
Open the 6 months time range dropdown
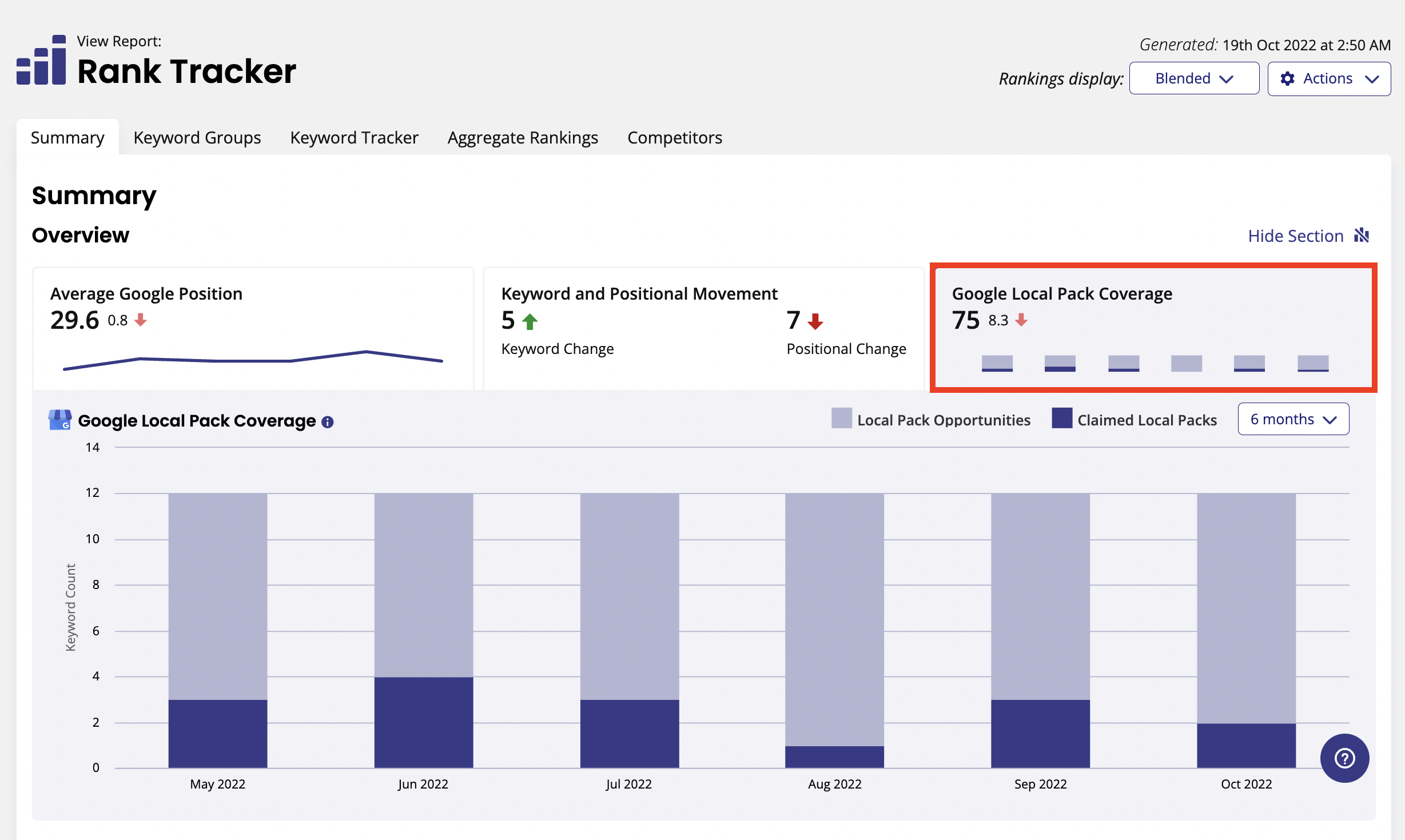tap(1293, 419)
